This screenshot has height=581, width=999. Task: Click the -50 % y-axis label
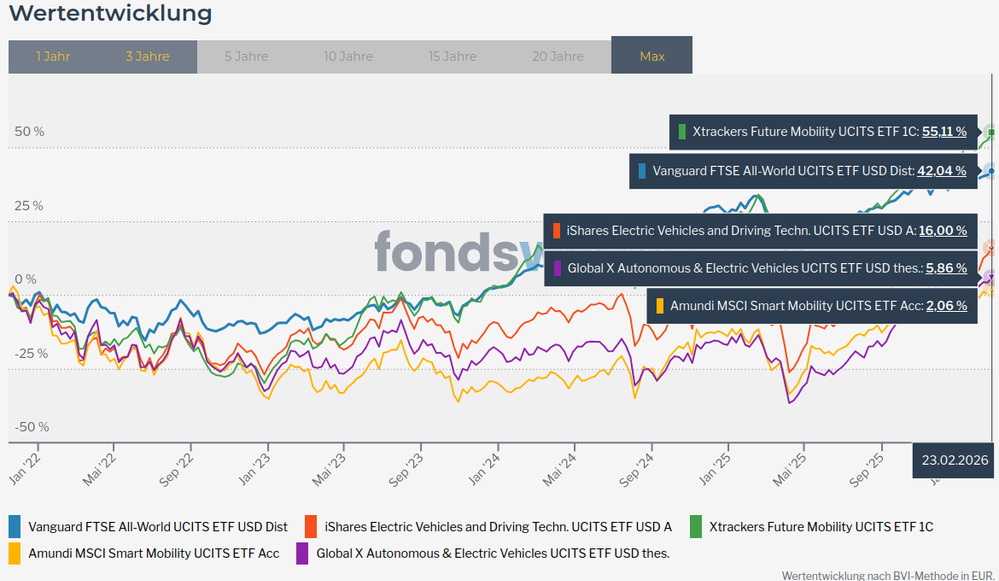click(32, 427)
